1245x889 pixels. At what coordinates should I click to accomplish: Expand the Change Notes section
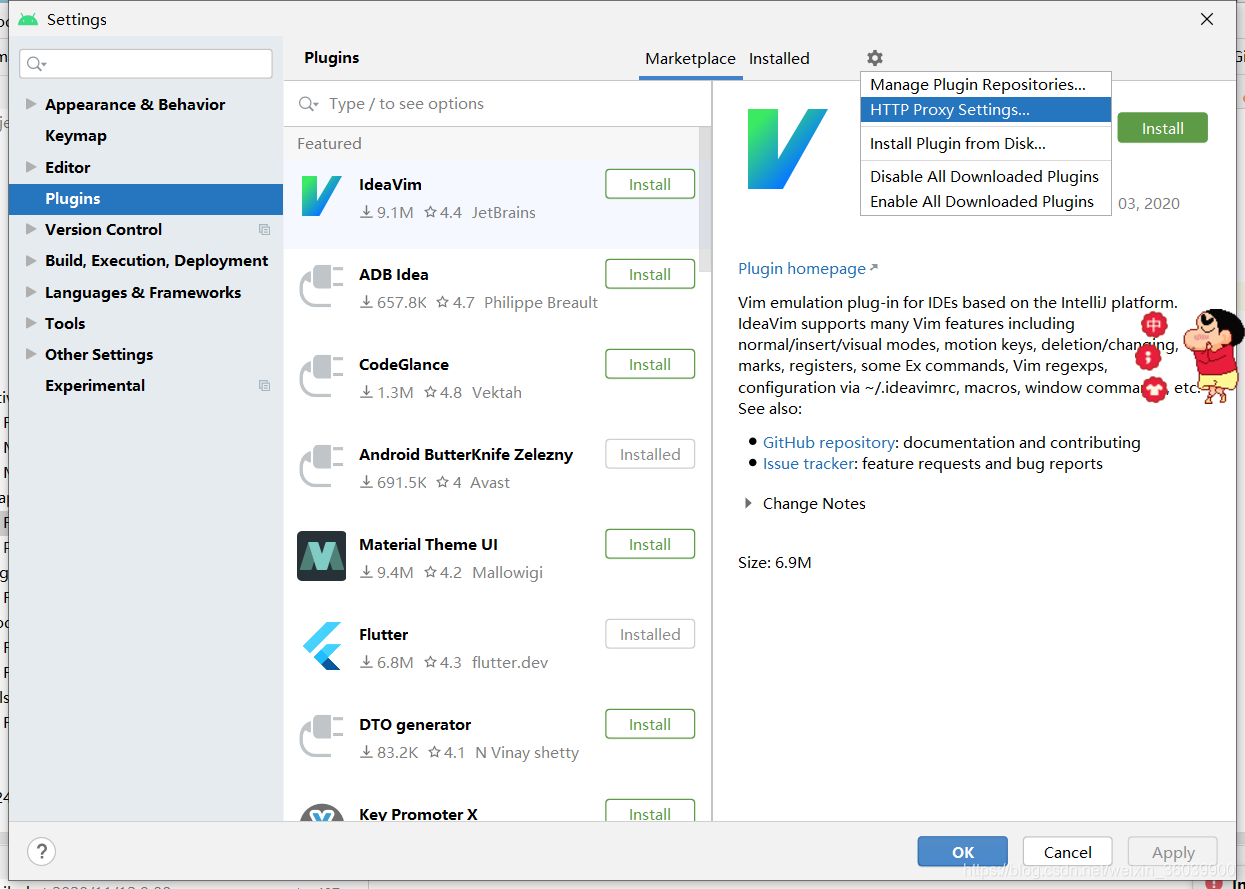tap(748, 504)
